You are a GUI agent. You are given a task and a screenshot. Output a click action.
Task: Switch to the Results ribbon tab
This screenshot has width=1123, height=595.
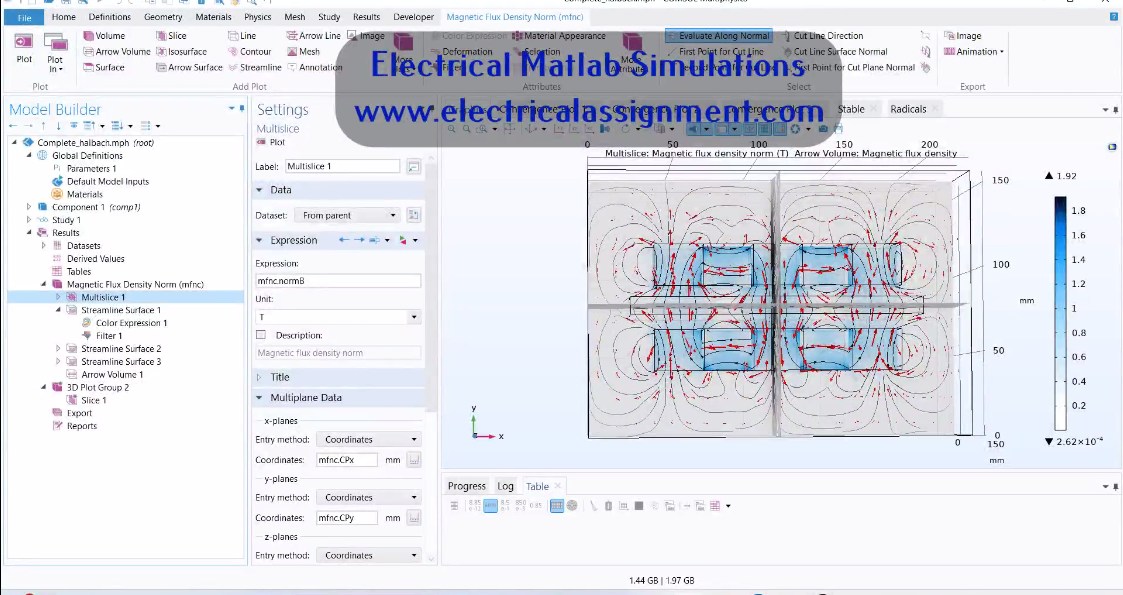click(367, 17)
